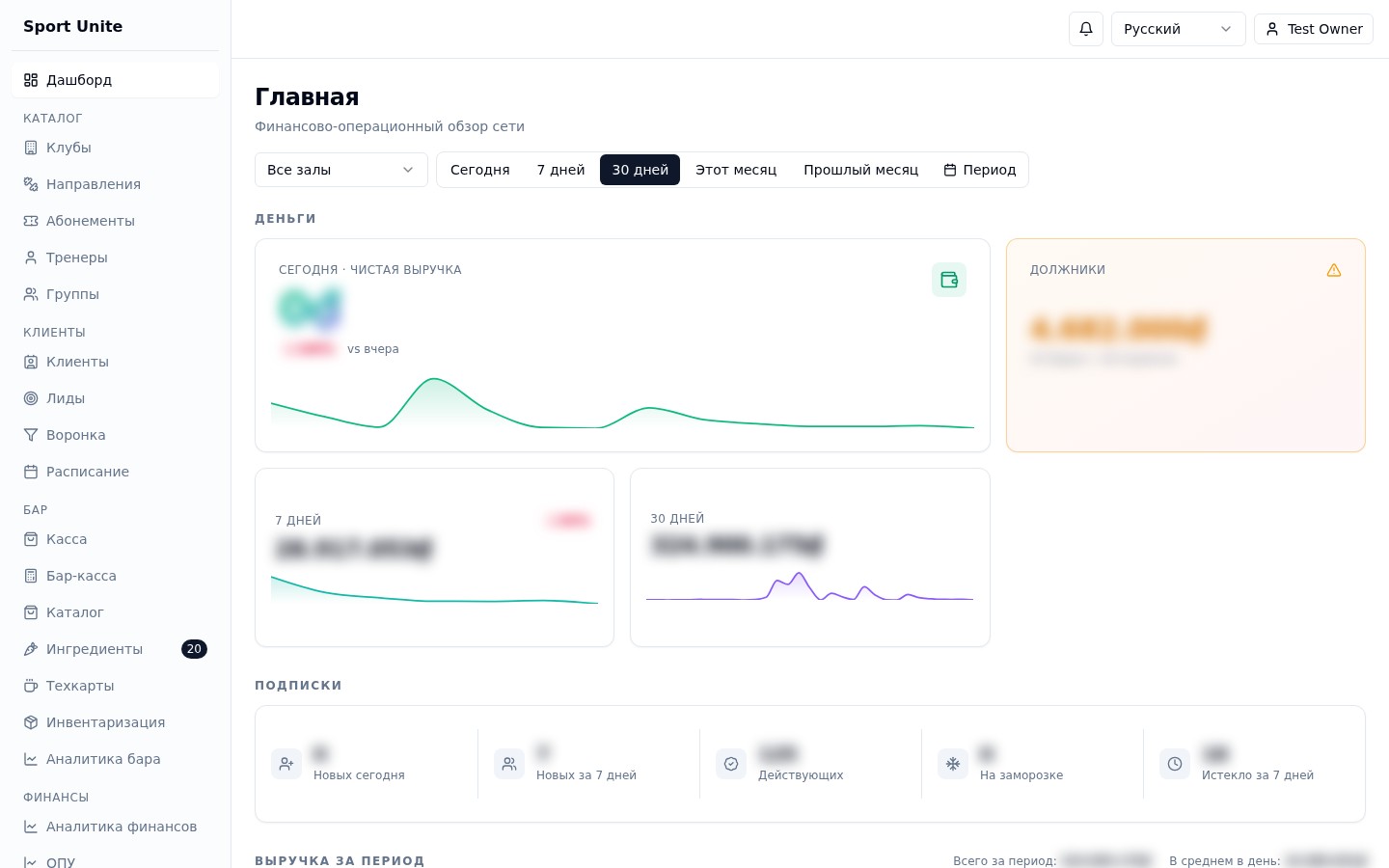Open the Русский language selector

coord(1179,29)
